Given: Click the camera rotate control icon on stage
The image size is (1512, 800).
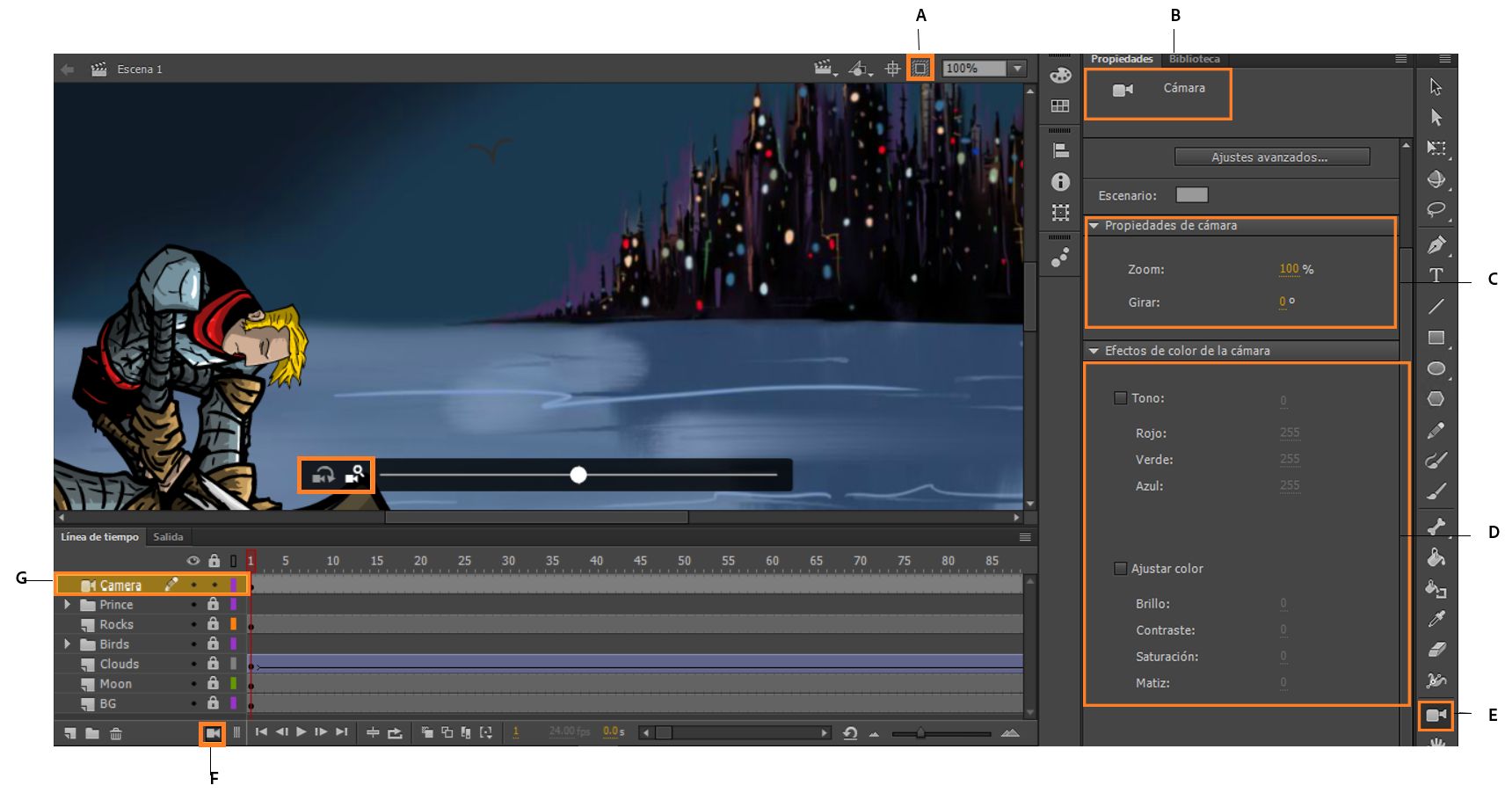Looking at the screenshot, I should [323, 476].
